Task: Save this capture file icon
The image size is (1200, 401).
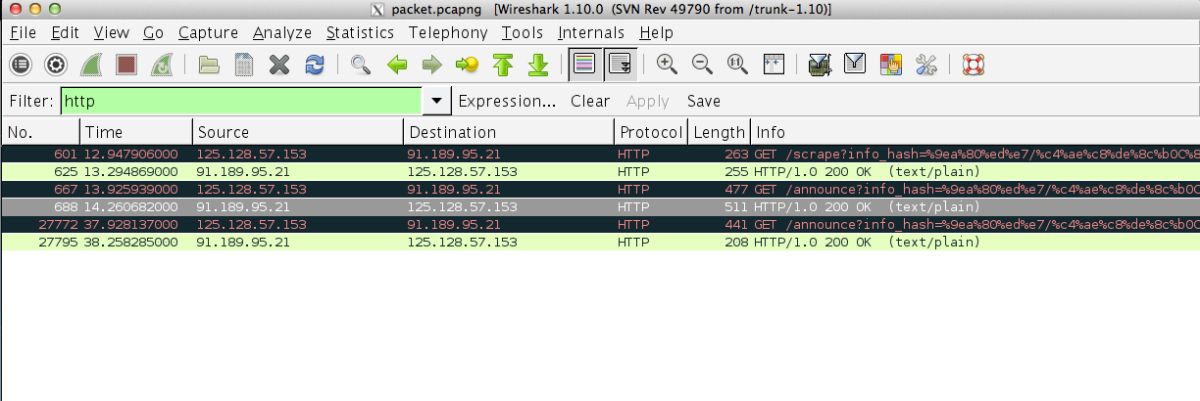Action: [x=243, y=65]
